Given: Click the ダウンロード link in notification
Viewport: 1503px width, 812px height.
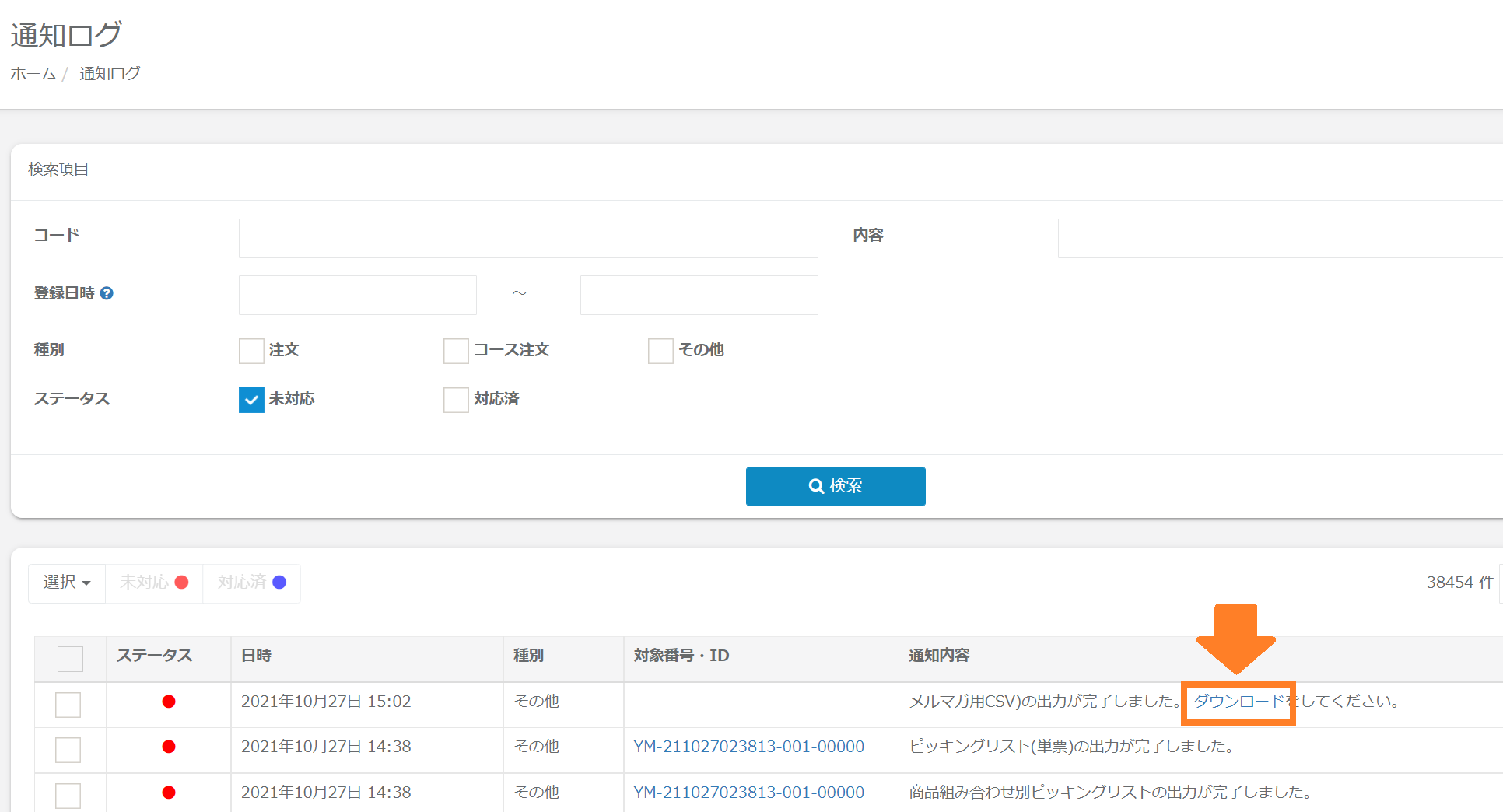Looking at the screenshot, I should click(x=1238, y=702).
